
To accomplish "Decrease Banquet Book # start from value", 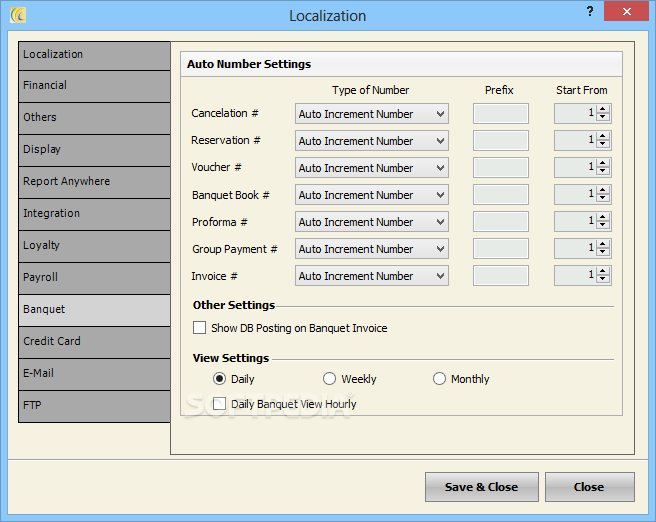I will [x=603, y=199].
